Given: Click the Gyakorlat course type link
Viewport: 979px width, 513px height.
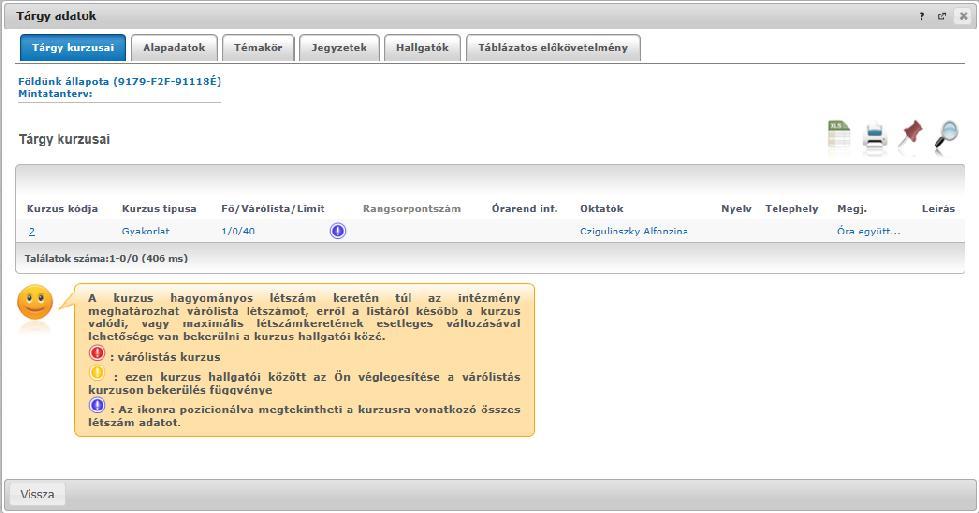Looking at the screenshot, I should coord(145,232).
